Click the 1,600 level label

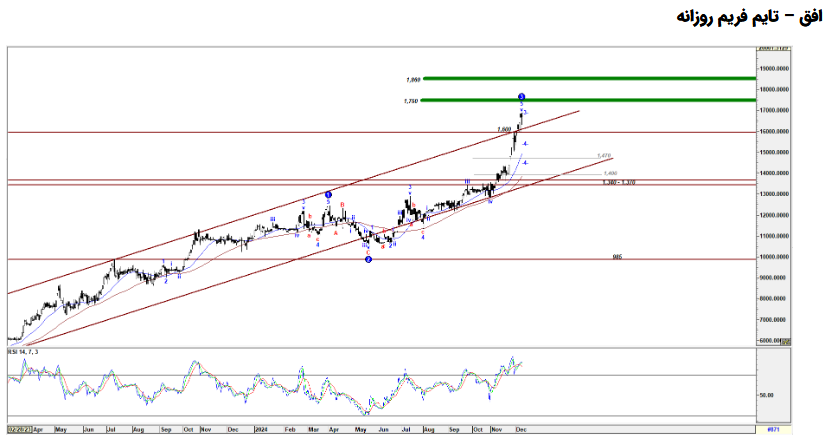[505, 129]
